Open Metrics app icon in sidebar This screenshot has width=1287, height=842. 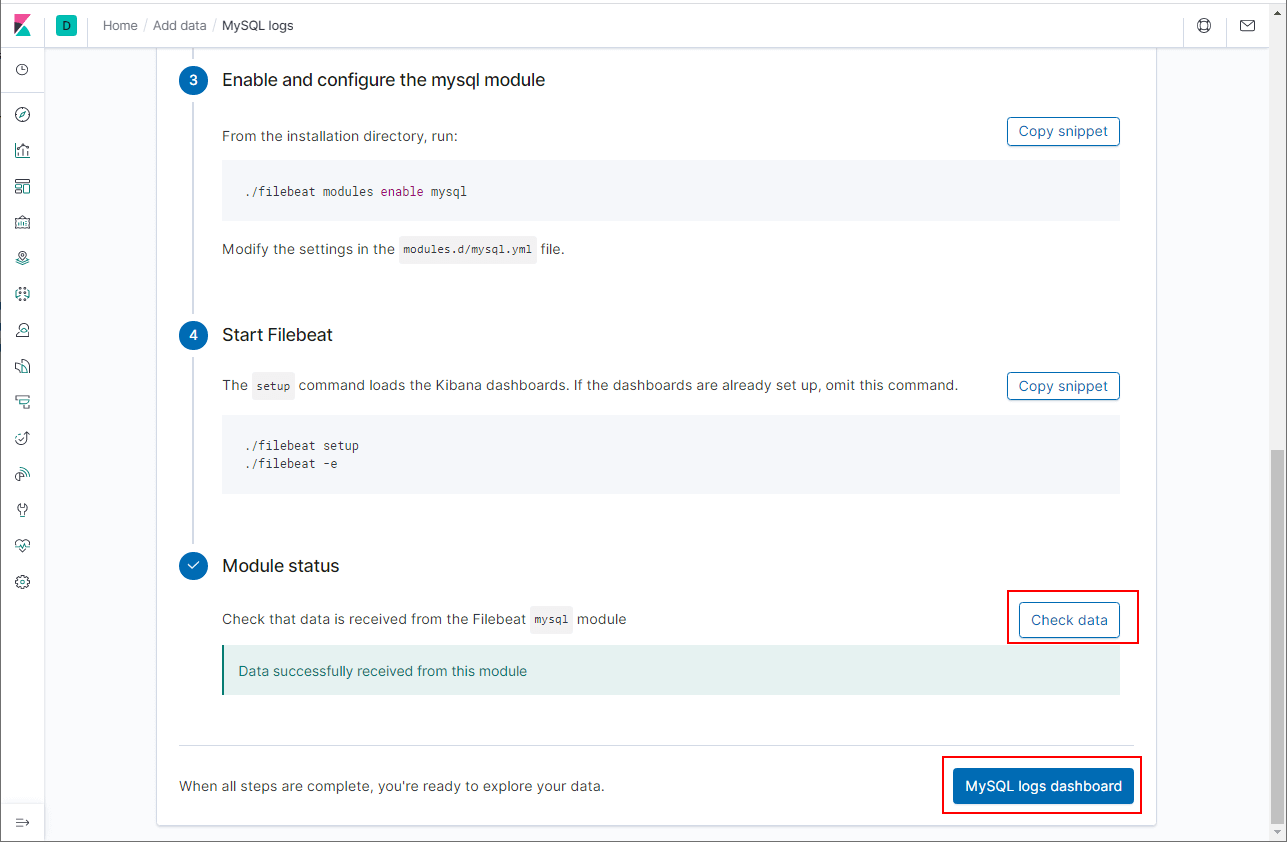click(x=23, y=330)
